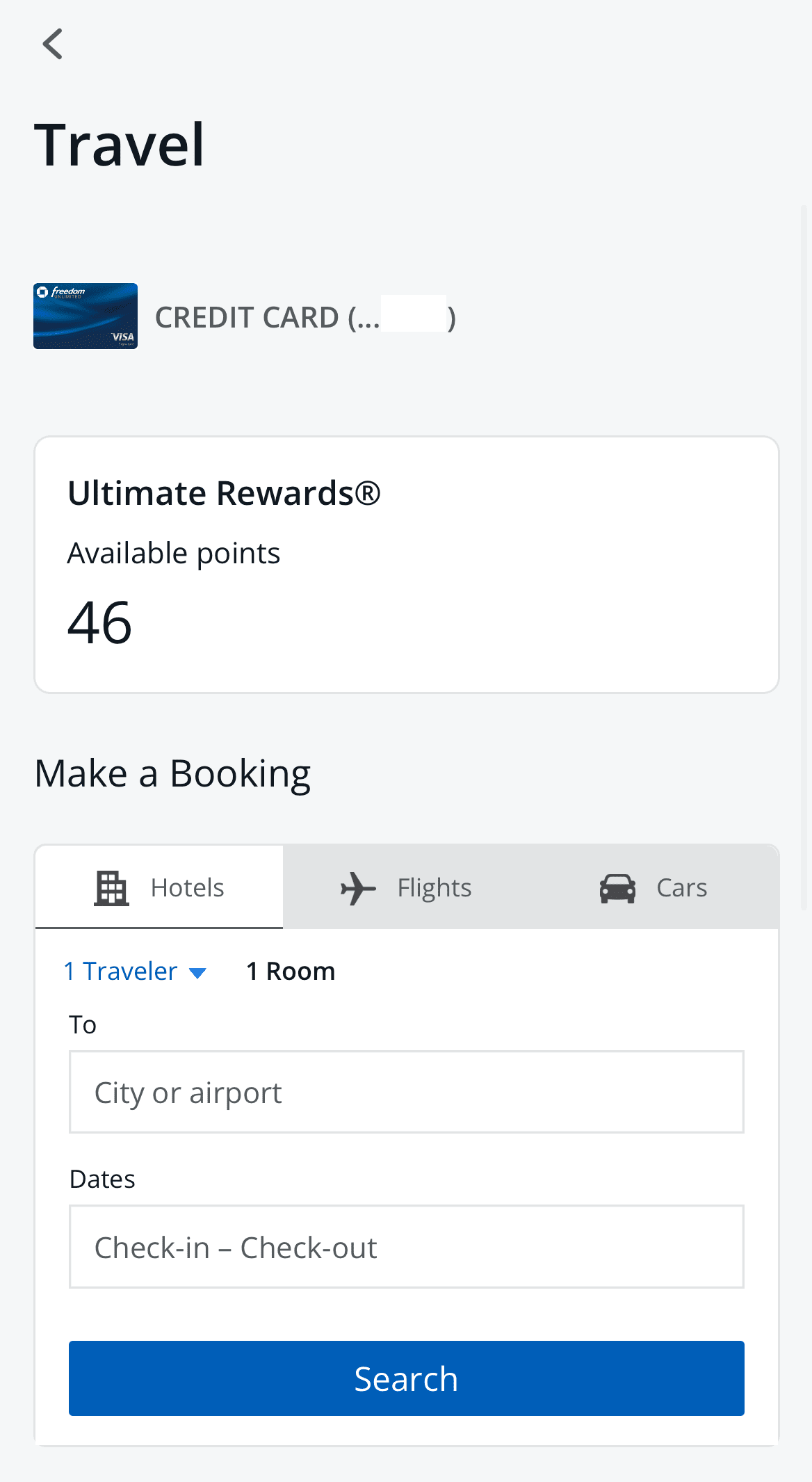Click the City or airport field
Image resolution: width=812 pixels, height=1482 pixels.
pyautogui.click(x=406, y=1092)
